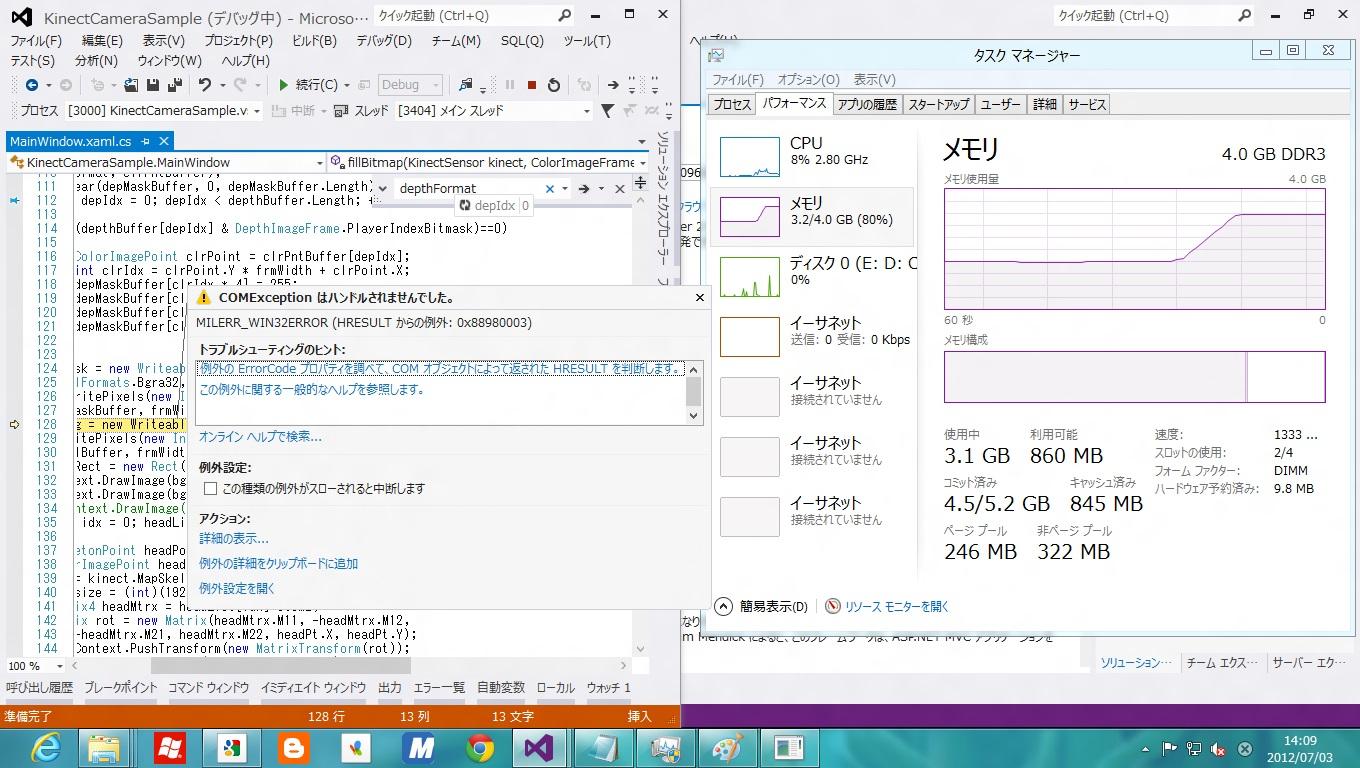Select the Memory item in Task Manager sidebar
This screenshot has height=768, width=1360.
point(812,217)
